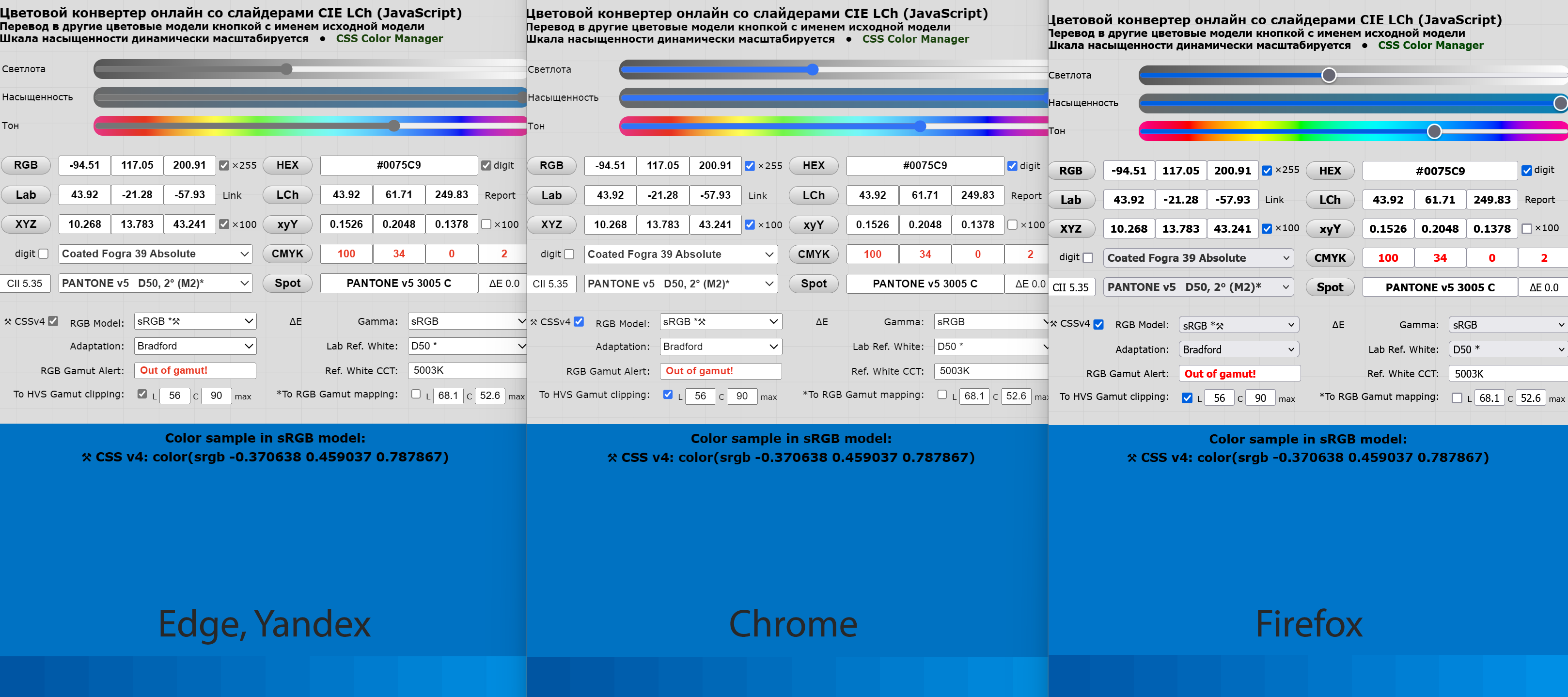Viewport: 1568px width, 697px height.
Task: Click the RGB convert button in left panel
Action: point(26,165)
